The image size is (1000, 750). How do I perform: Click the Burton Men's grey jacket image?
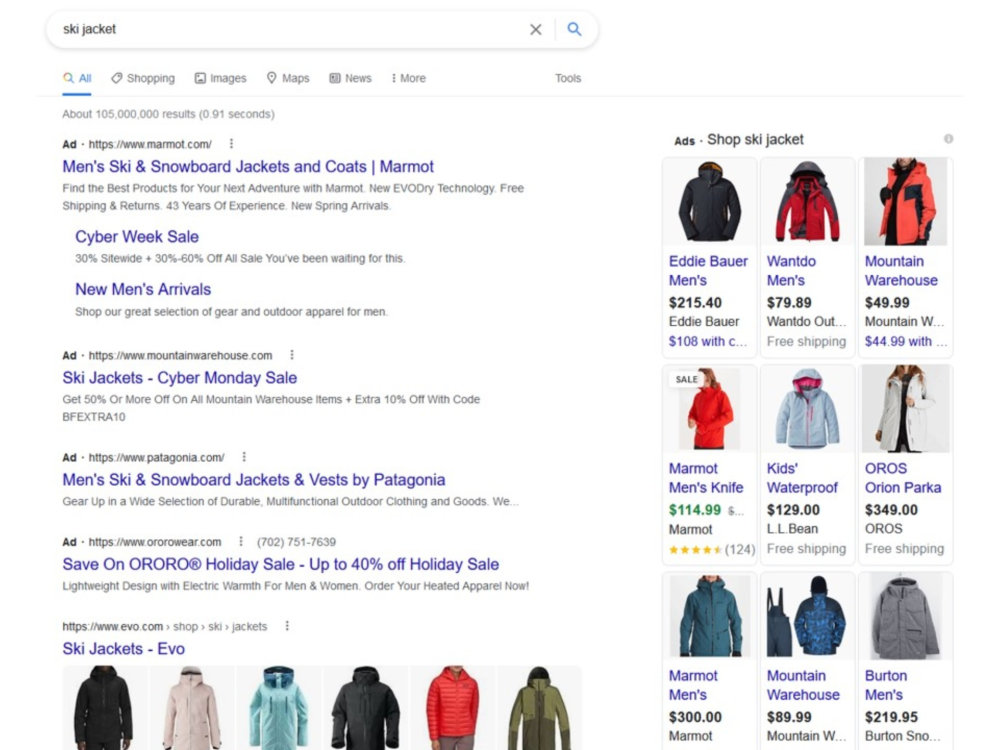tap(906, 616)
